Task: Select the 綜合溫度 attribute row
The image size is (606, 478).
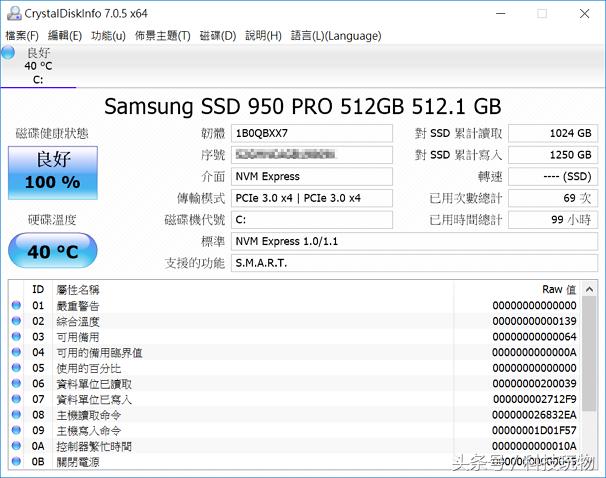Action: pos(295,321)
